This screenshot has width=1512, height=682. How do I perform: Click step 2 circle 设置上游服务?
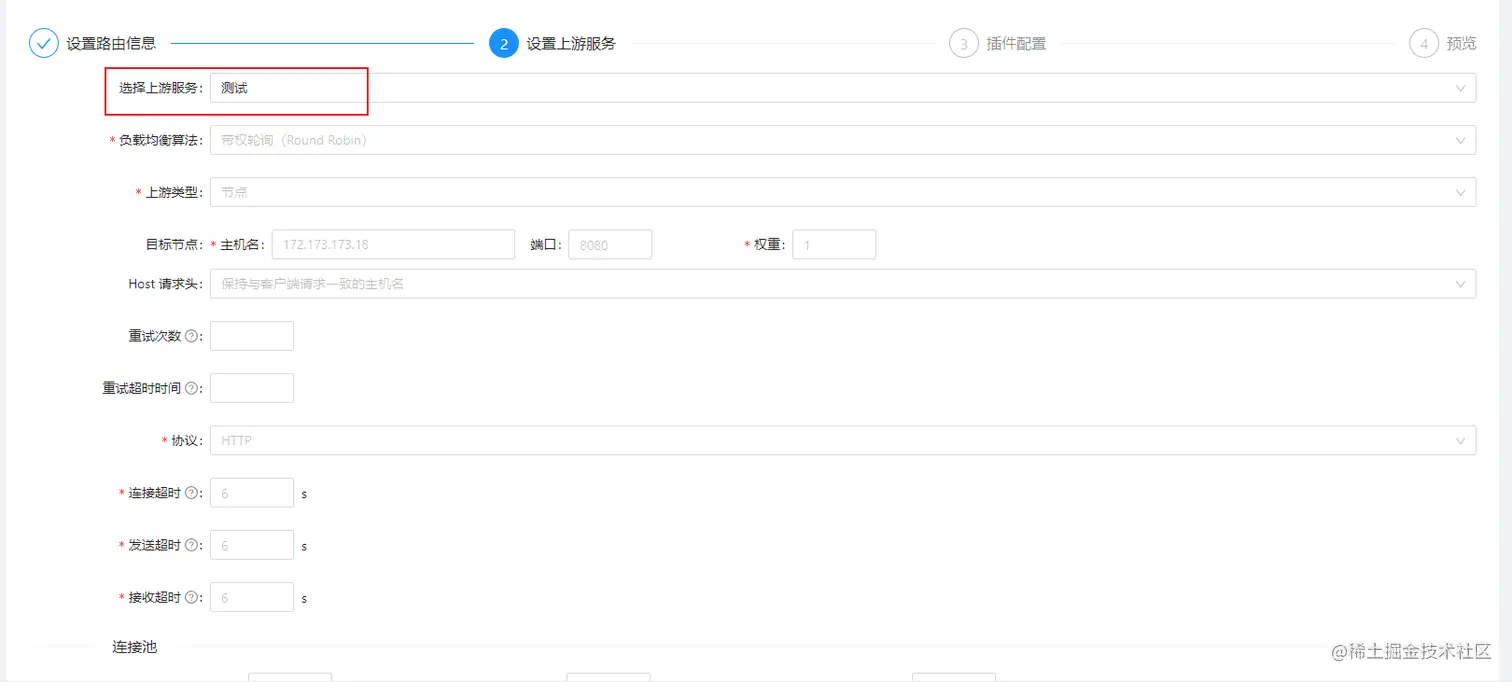tap(504, 44)
